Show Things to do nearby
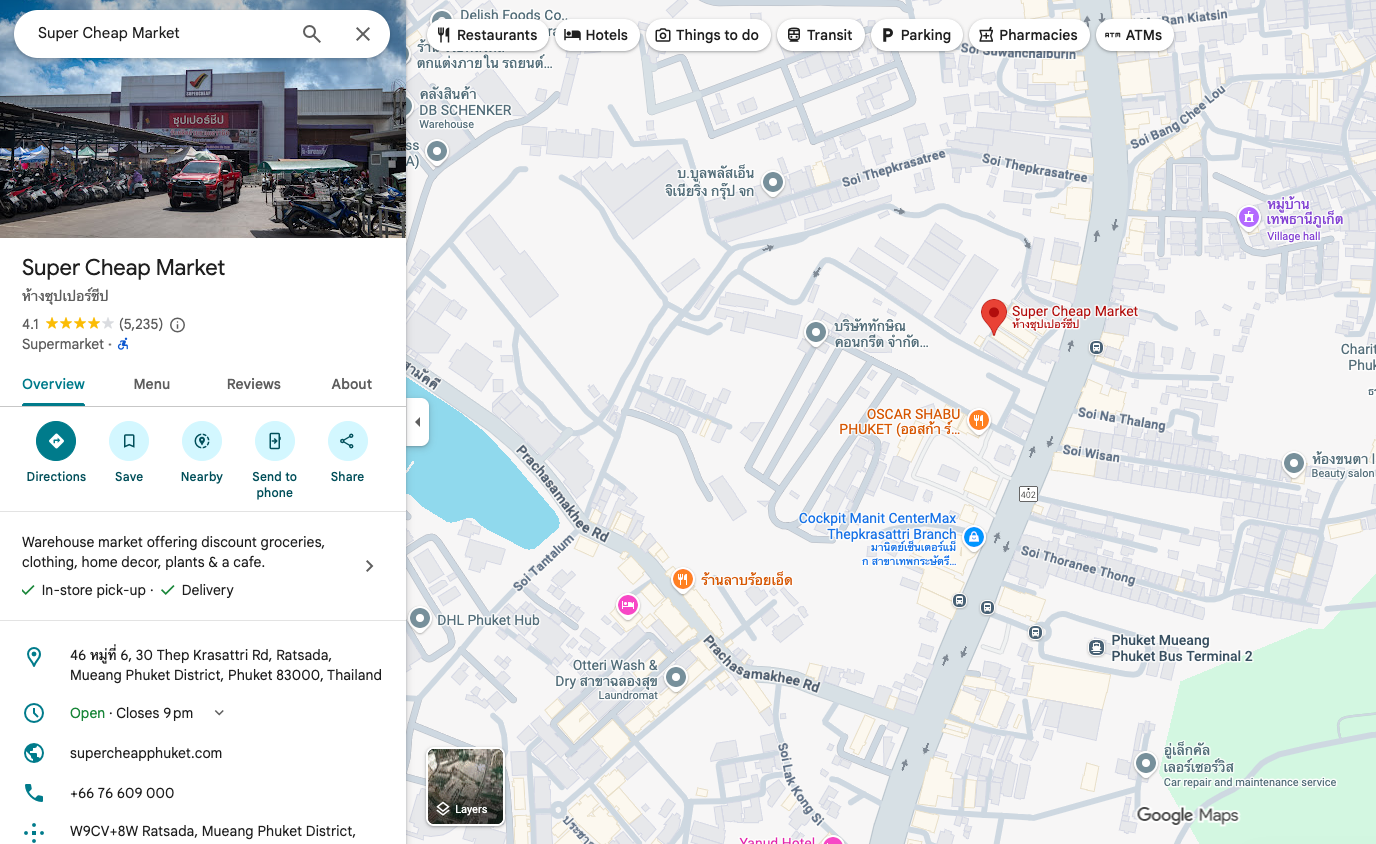Screen dimensions: 1376x844 [x=707, y=35]
